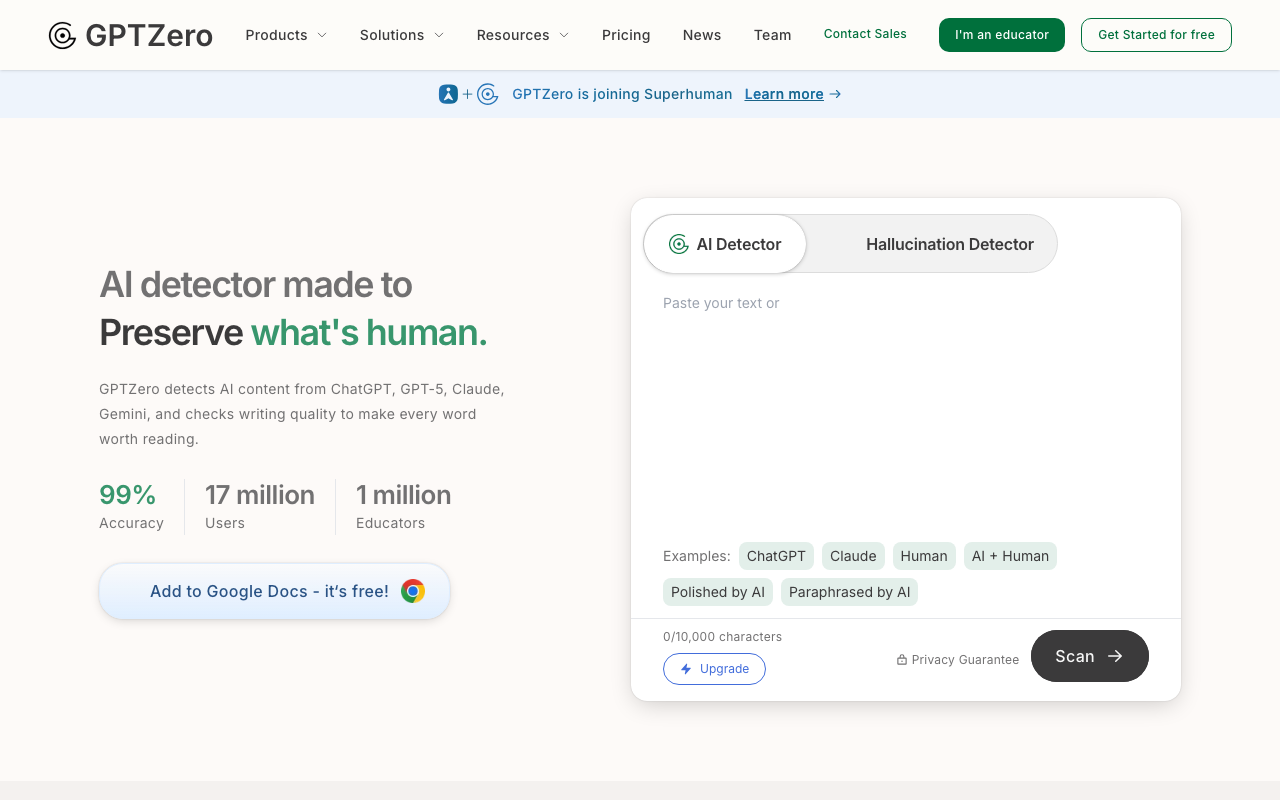Load the Polished by AI example
1280x800 pixels.
click(718, 592)
